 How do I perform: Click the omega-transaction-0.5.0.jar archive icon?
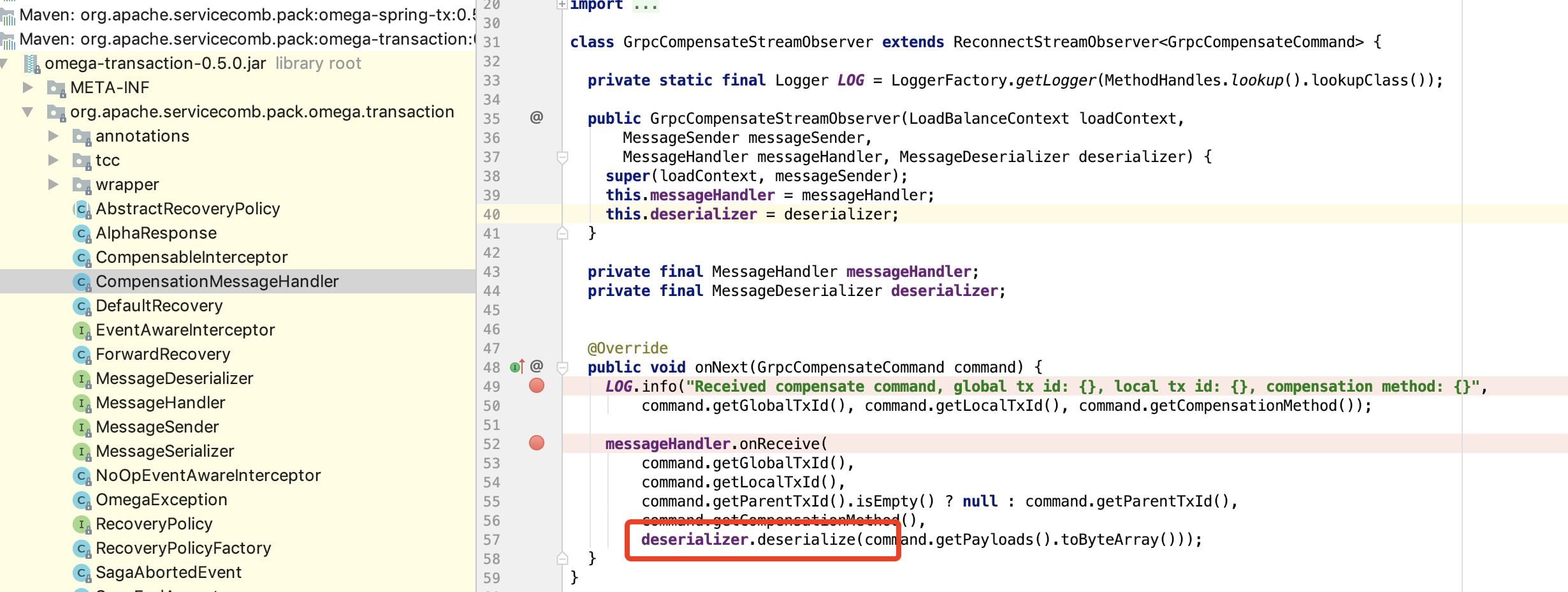(x=32, y=64)
